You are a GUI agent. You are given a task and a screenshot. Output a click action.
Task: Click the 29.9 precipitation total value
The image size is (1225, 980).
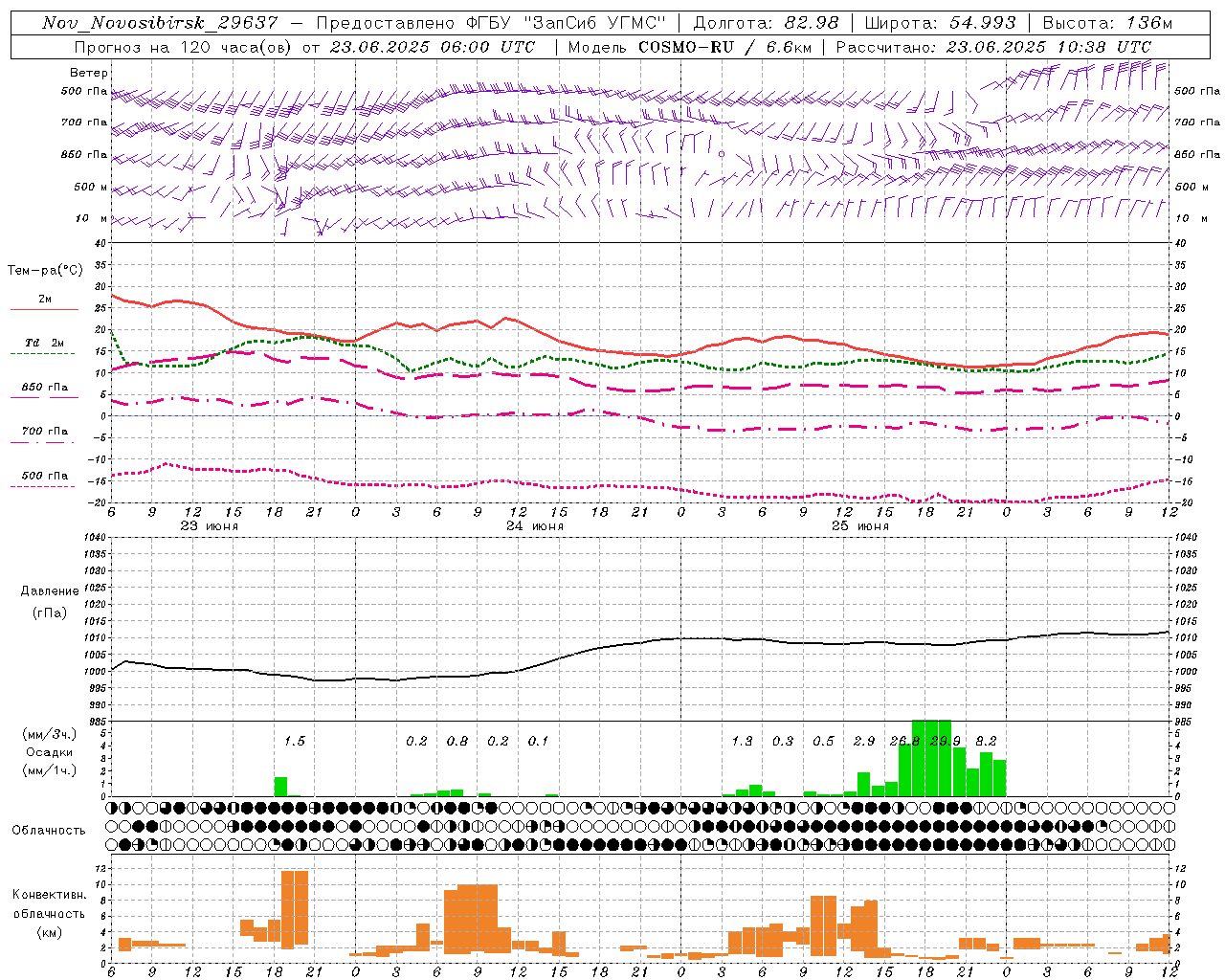tap(946, 741)
